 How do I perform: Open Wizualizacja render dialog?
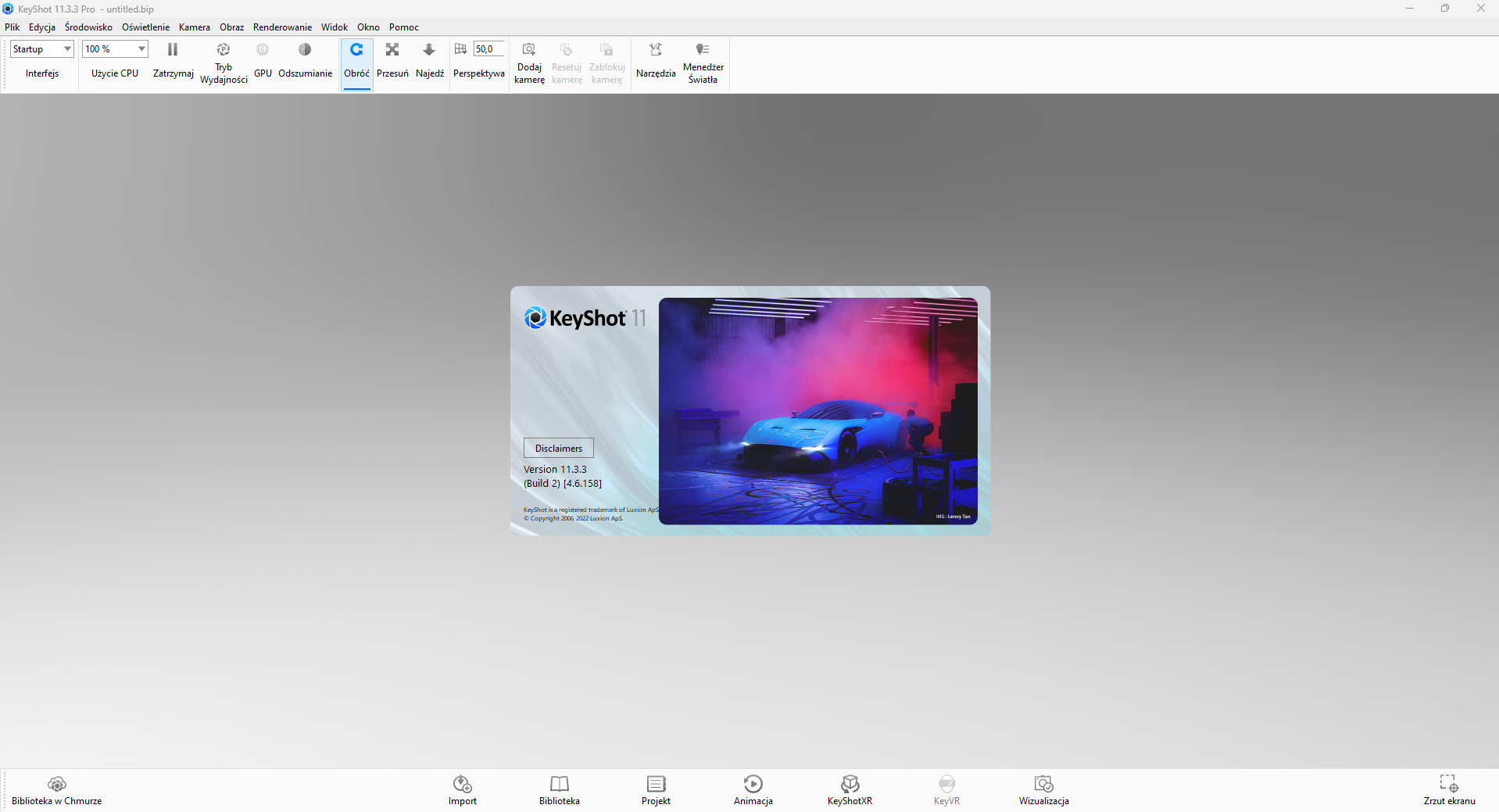point(1044,790)
